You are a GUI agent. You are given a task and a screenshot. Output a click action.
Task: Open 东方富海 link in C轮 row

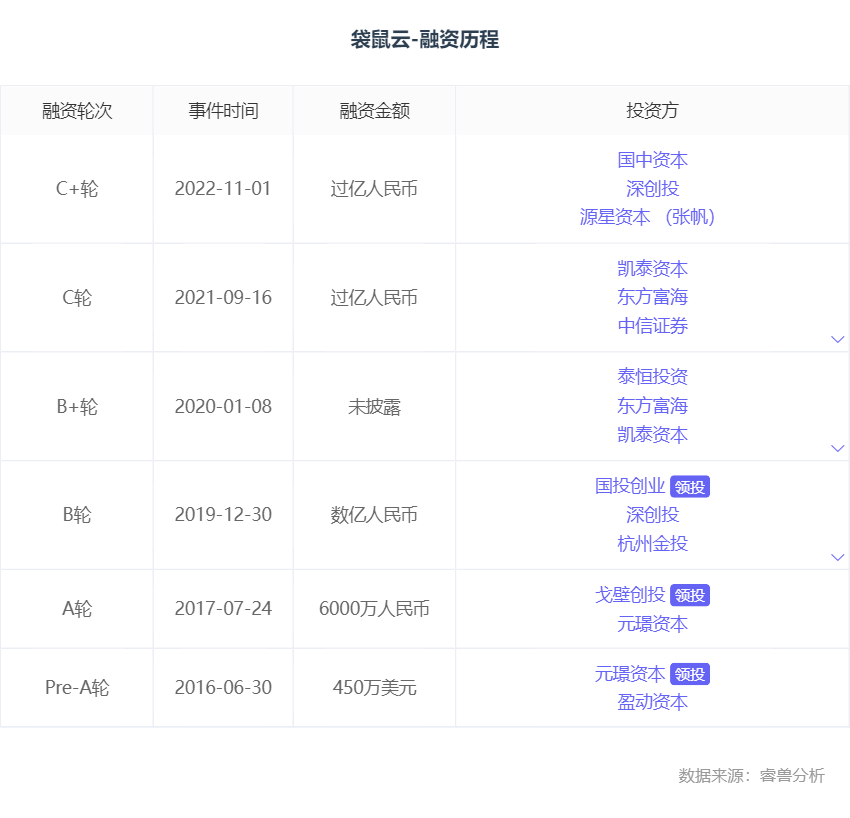click(x=652, y=297)
